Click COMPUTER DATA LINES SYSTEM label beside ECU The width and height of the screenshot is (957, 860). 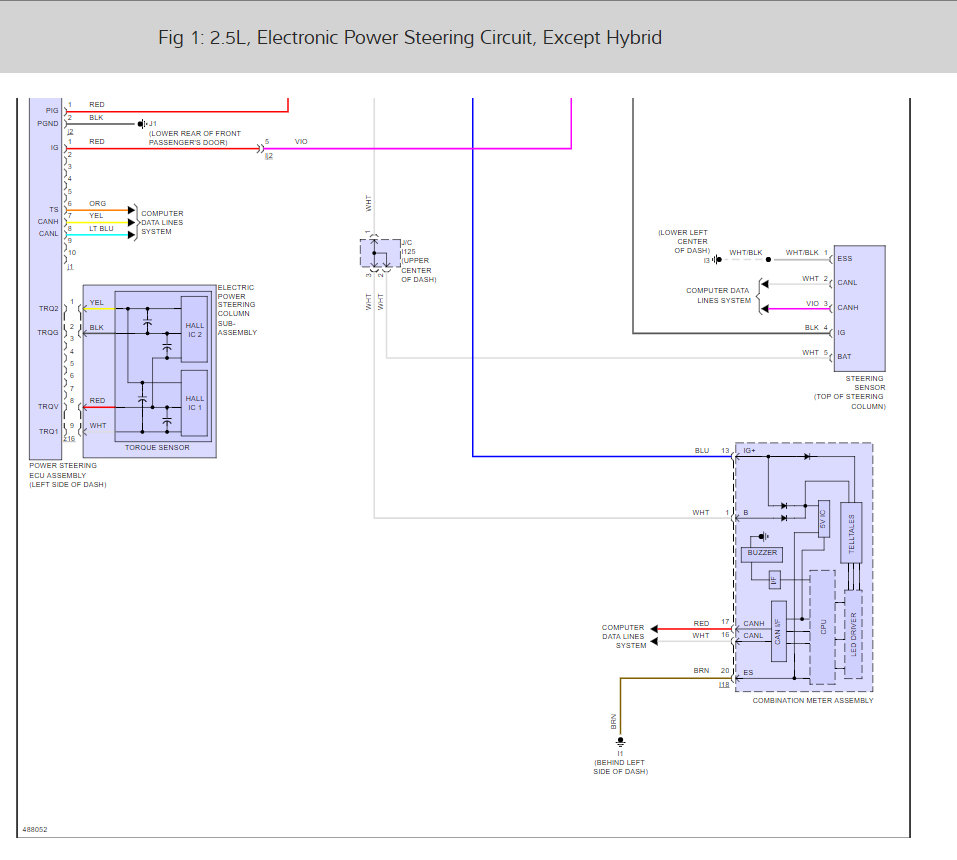[162, 223]
